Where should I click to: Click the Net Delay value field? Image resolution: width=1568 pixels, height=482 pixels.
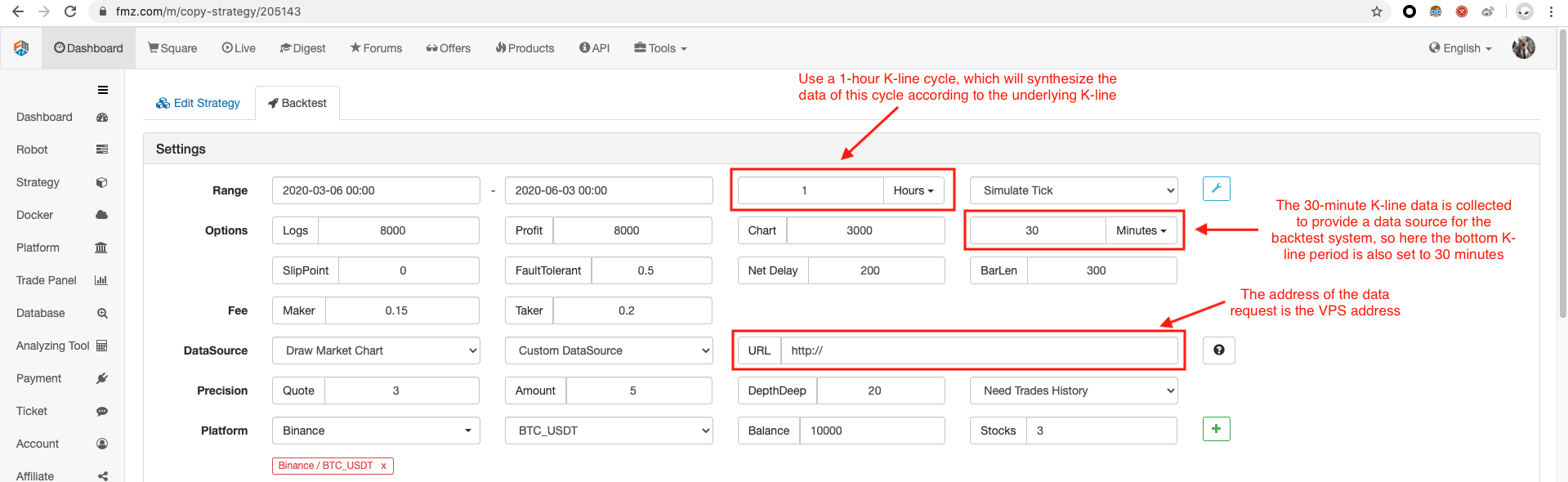pos(876,270)
